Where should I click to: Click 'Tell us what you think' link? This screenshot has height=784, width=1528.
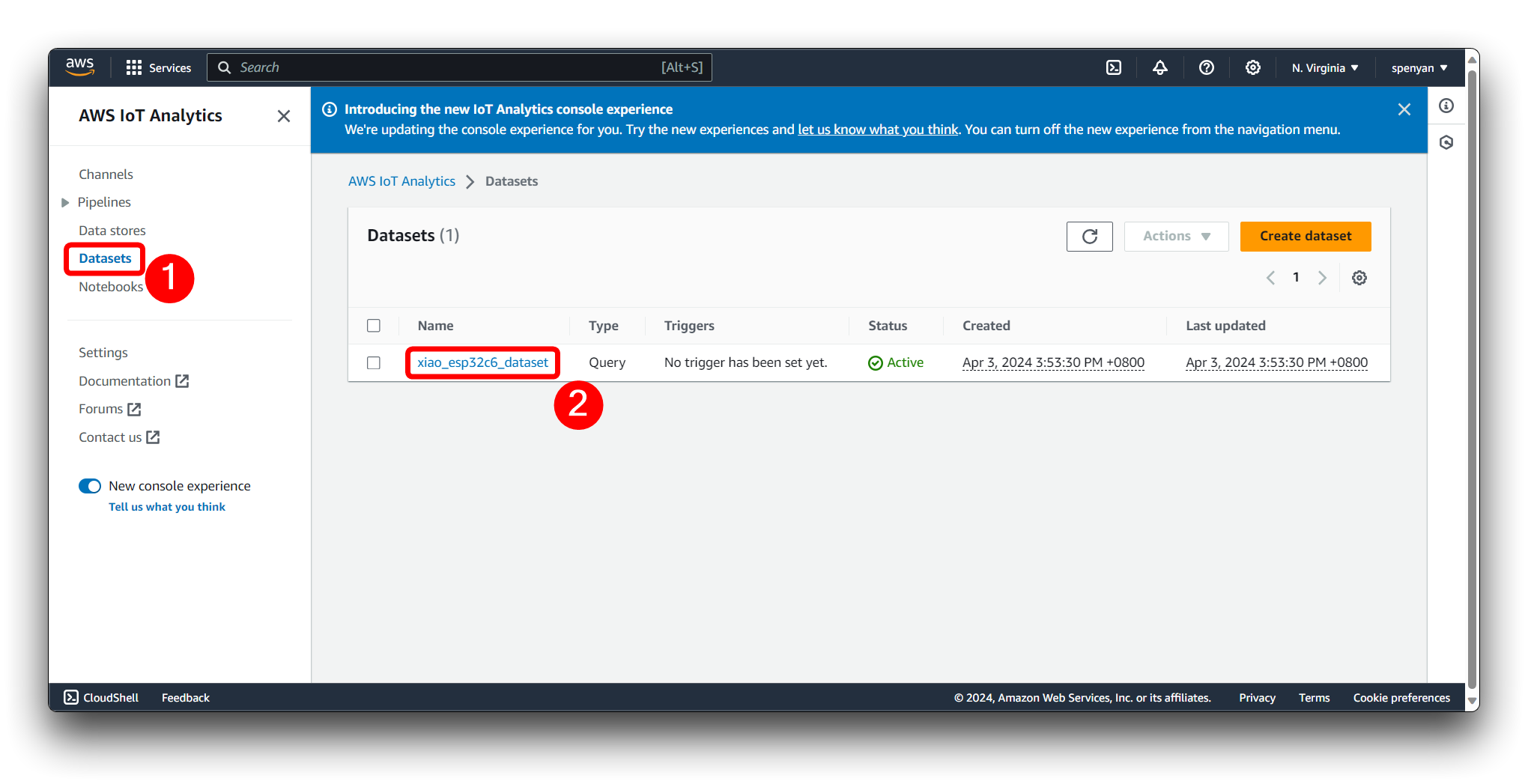(167, 507)
